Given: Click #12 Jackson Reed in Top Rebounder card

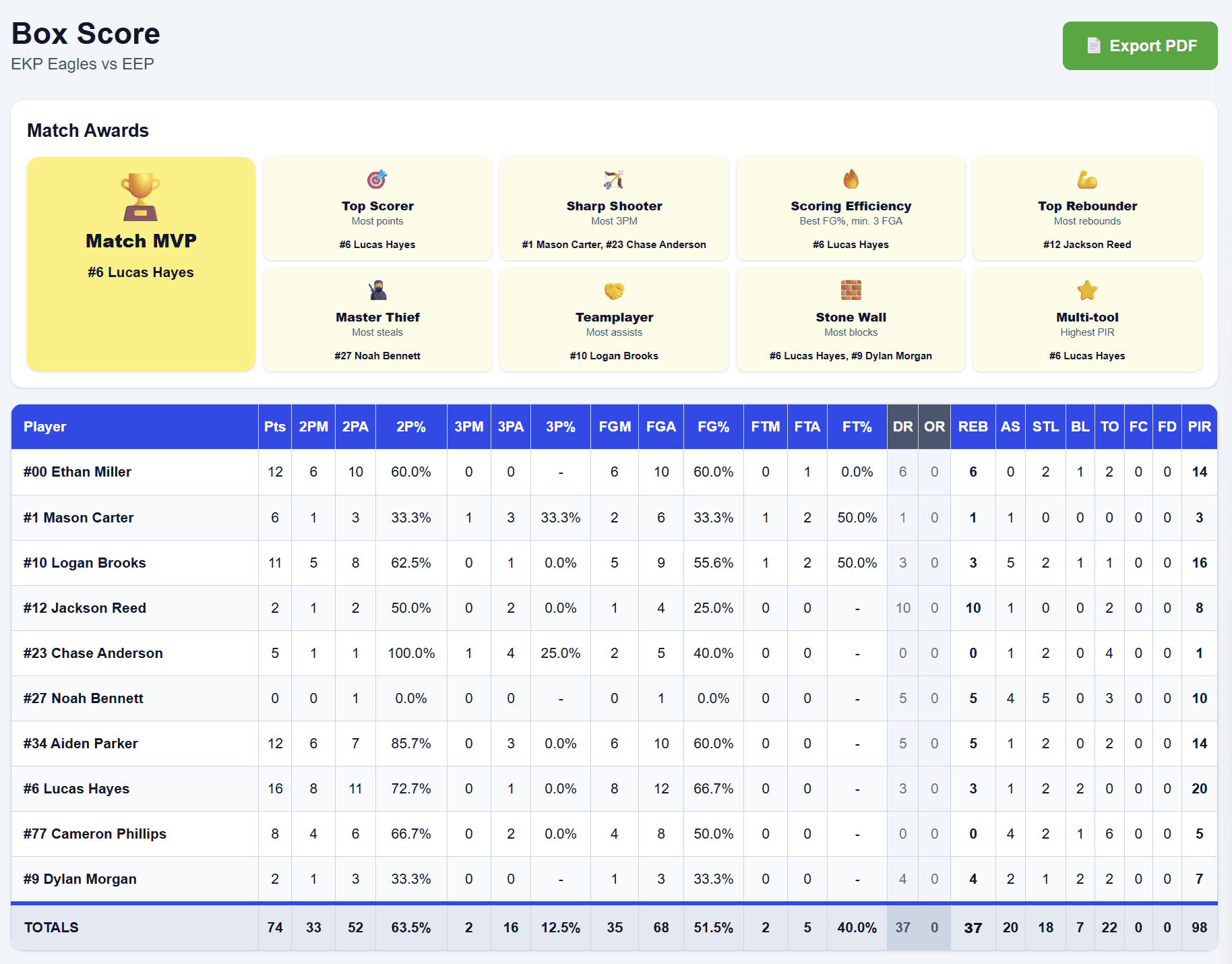Looking at the screenshot, I should point(1087,245).
